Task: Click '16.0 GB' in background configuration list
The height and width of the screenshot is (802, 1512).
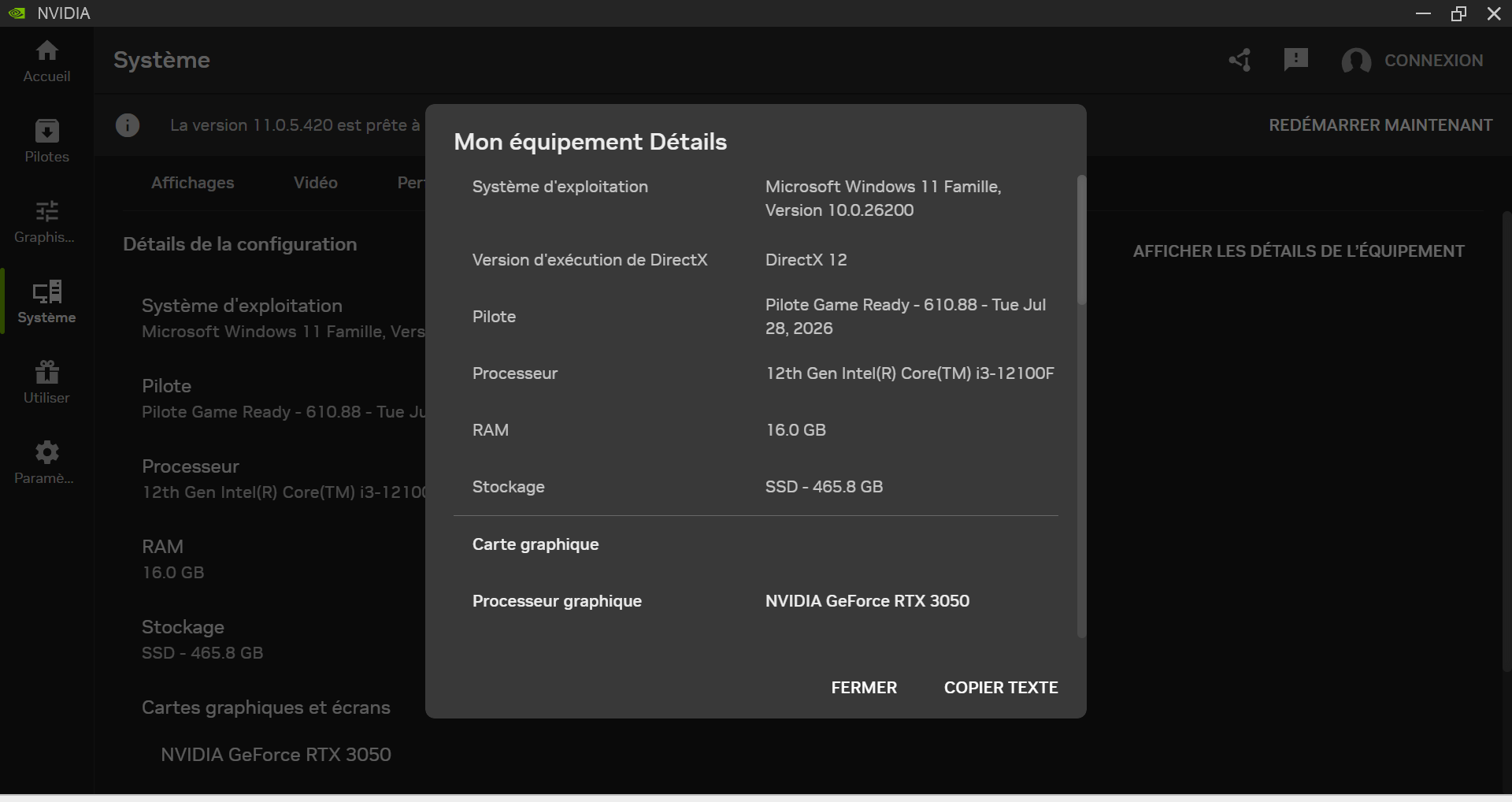Action: point(173,573)
